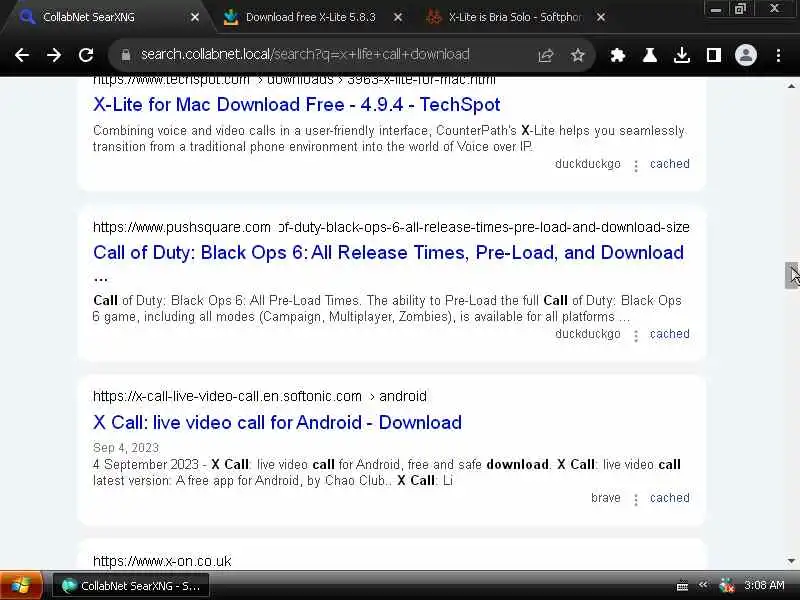Open the Windows Start button

coord(20,585)
